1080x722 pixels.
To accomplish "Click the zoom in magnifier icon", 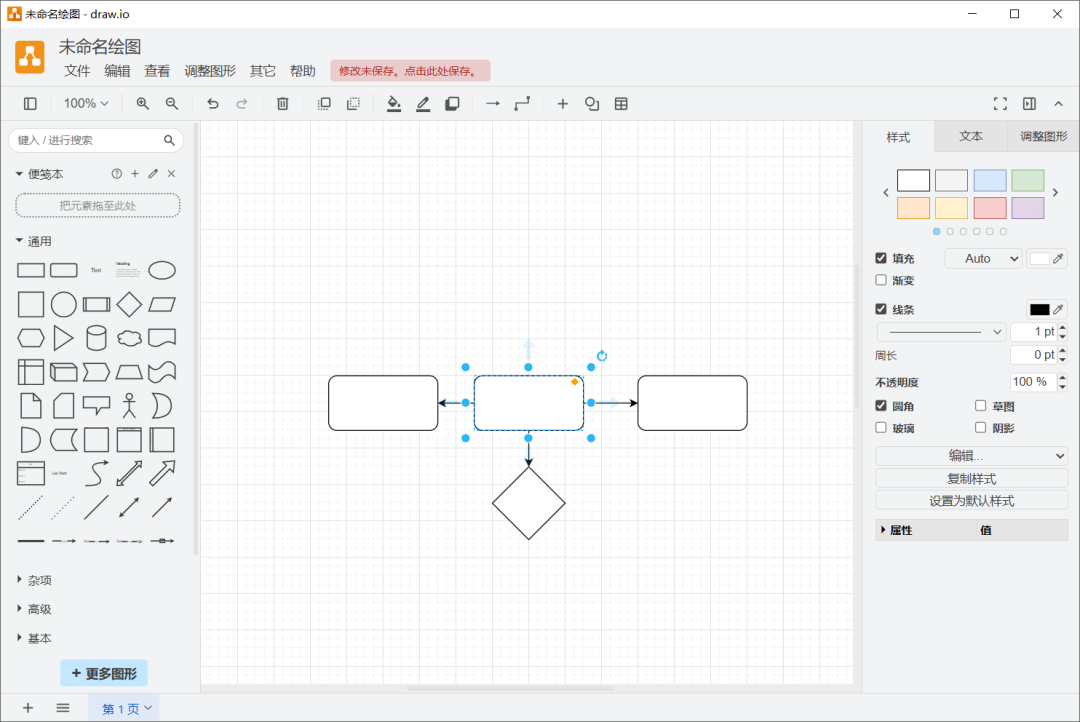I will click(x=143, y=104).
